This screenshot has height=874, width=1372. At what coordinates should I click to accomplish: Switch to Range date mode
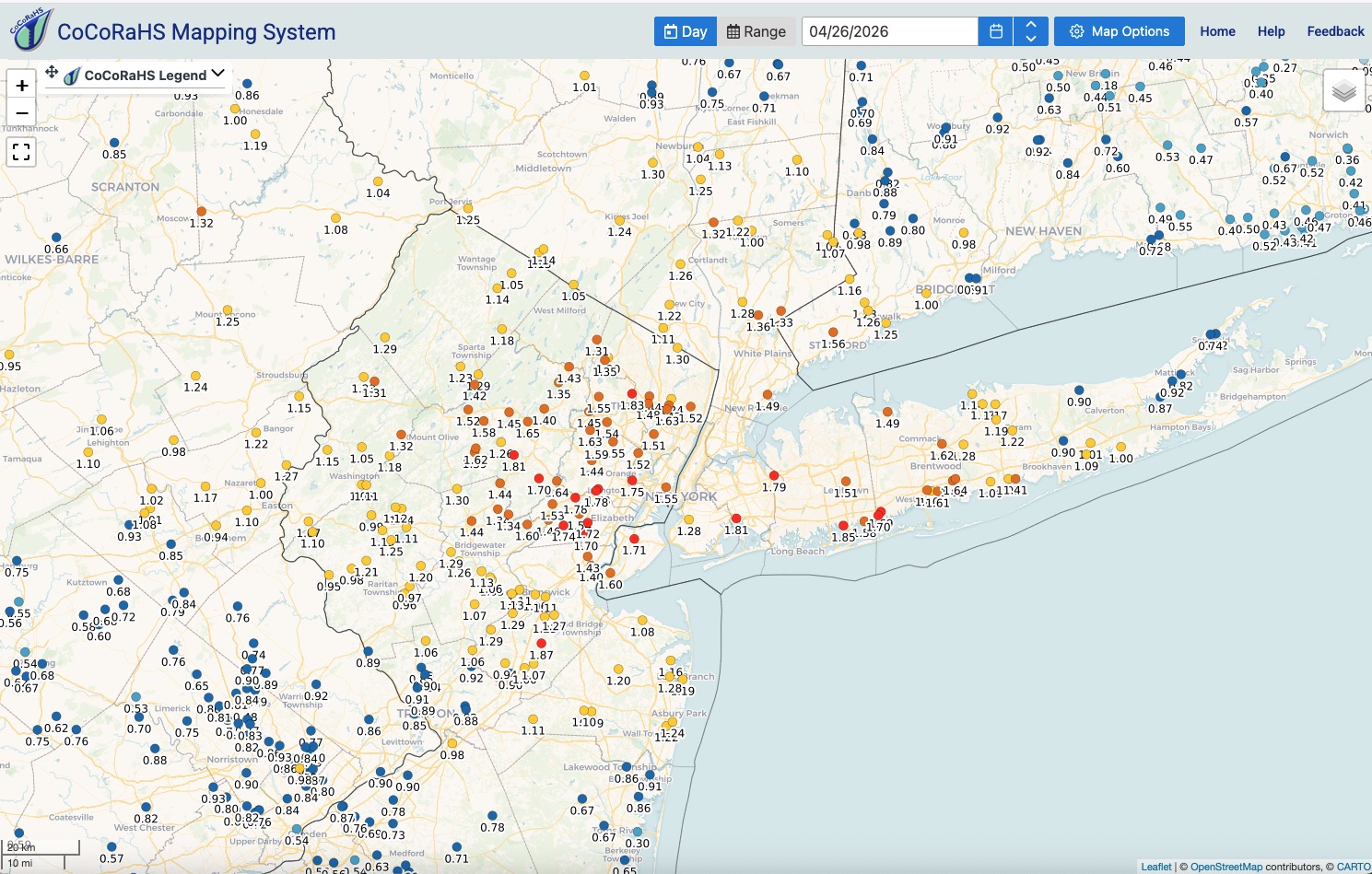pyautogui.click(x=756, y=31)
